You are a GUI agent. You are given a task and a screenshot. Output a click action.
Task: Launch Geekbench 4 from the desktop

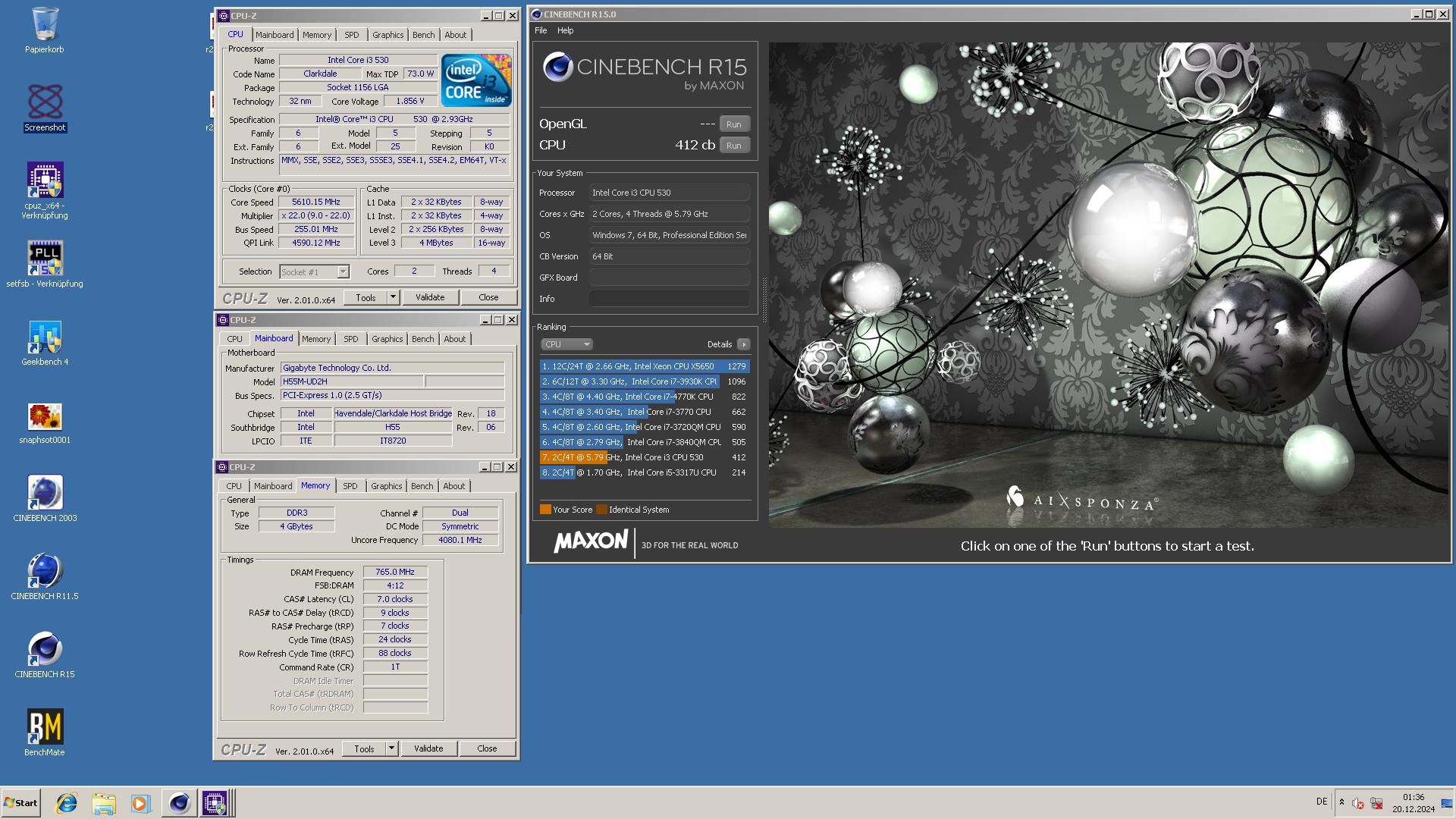click(x=45, y=343)
